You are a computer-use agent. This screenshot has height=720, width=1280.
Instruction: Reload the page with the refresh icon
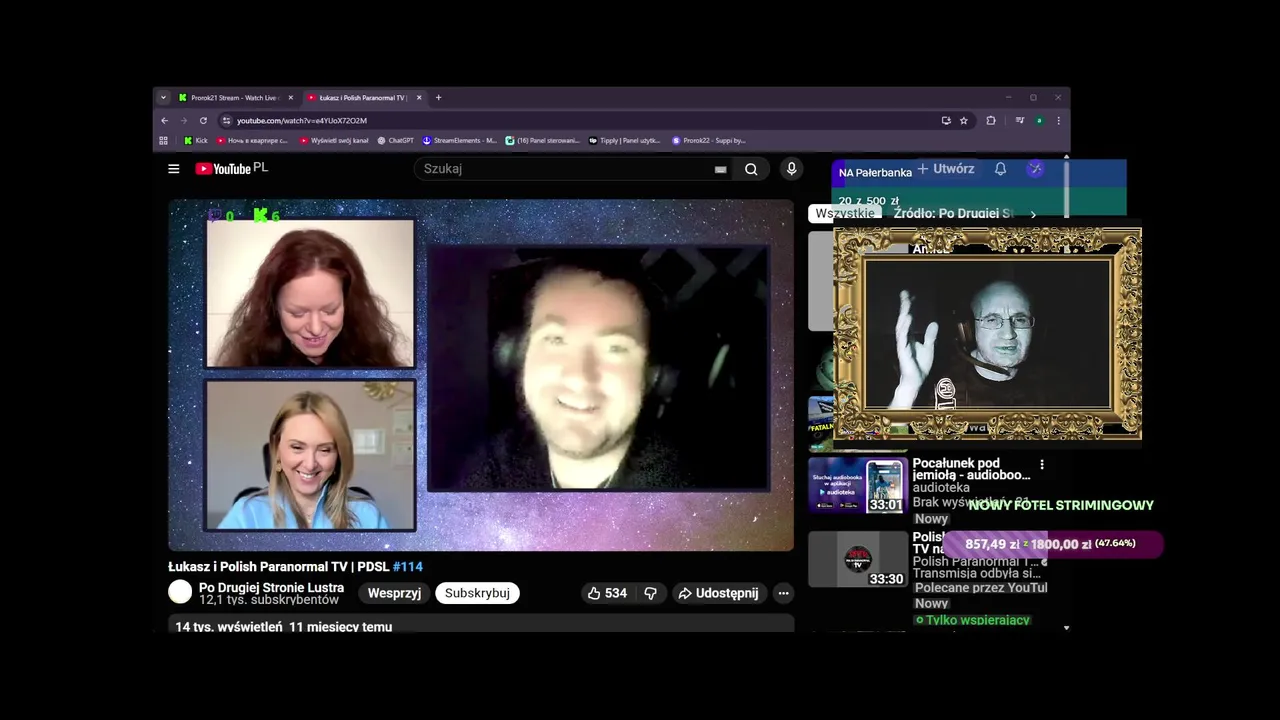pos(203,120)
